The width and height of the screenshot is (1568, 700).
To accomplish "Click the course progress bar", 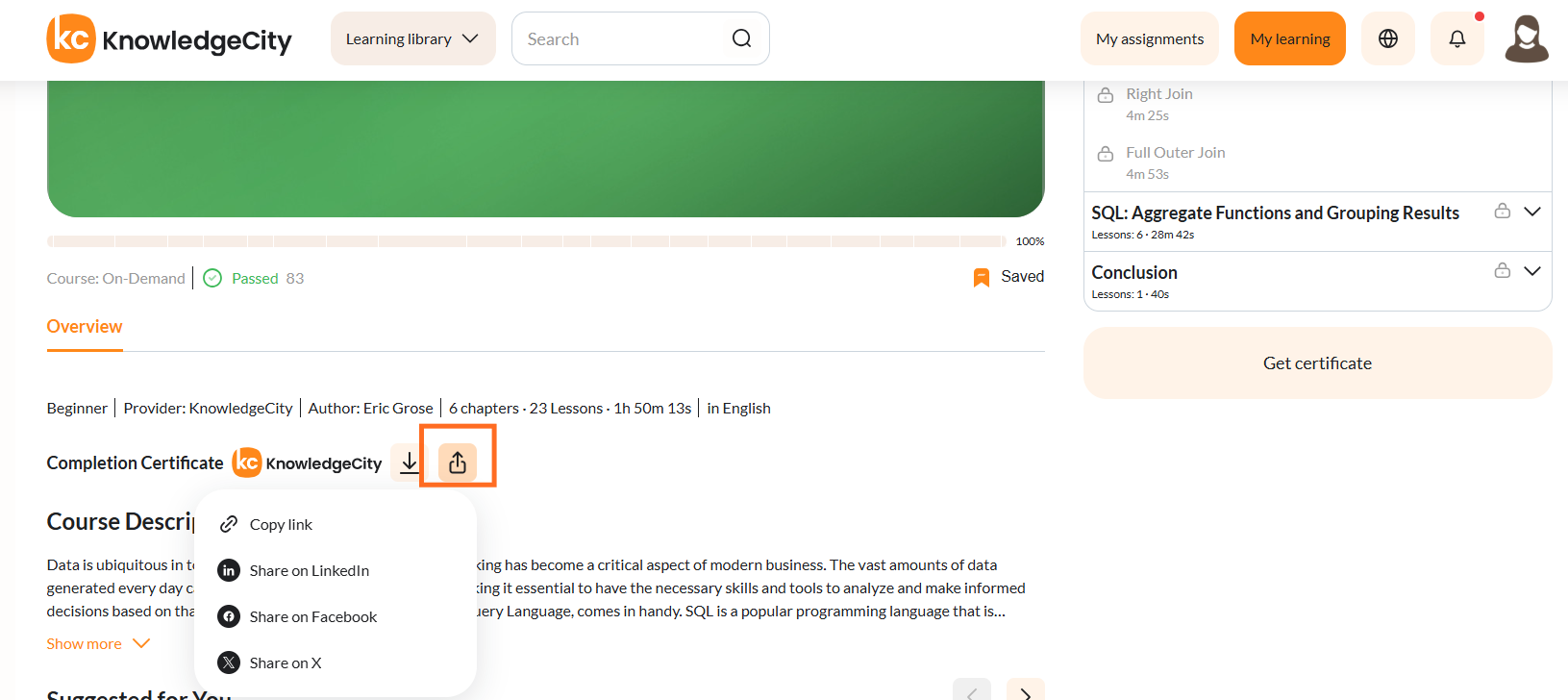I will 527,241.
